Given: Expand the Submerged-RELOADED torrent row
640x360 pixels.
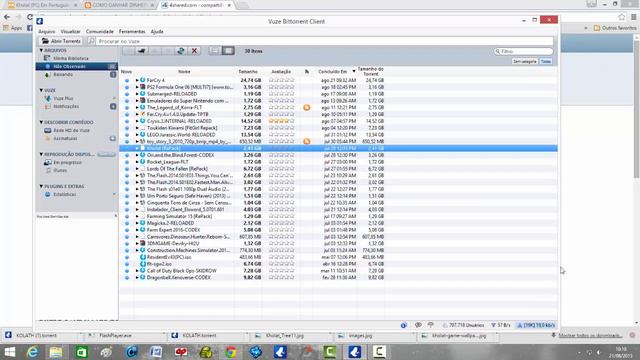Looking at the screenshot, I should point(137,94).
